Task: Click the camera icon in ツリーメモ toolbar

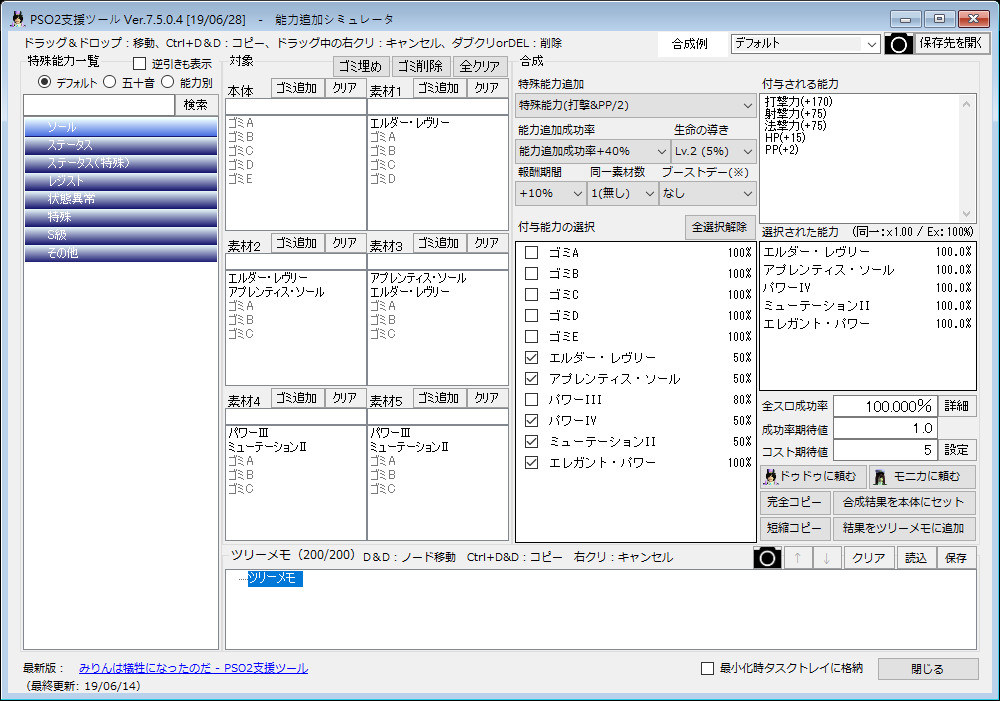Action: [767, 558]
